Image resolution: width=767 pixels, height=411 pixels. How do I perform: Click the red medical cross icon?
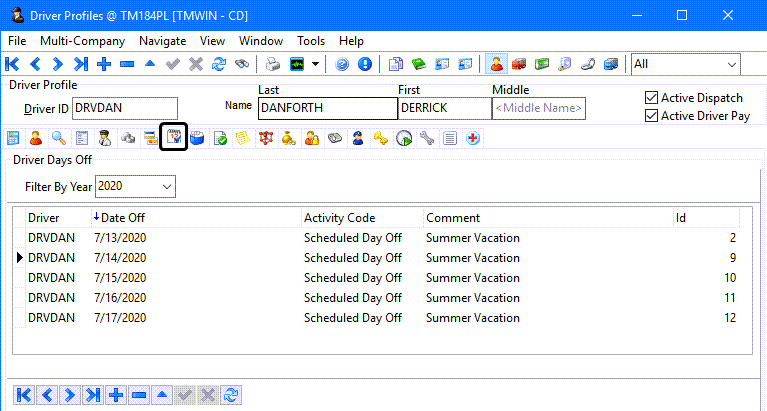point(471,138)
